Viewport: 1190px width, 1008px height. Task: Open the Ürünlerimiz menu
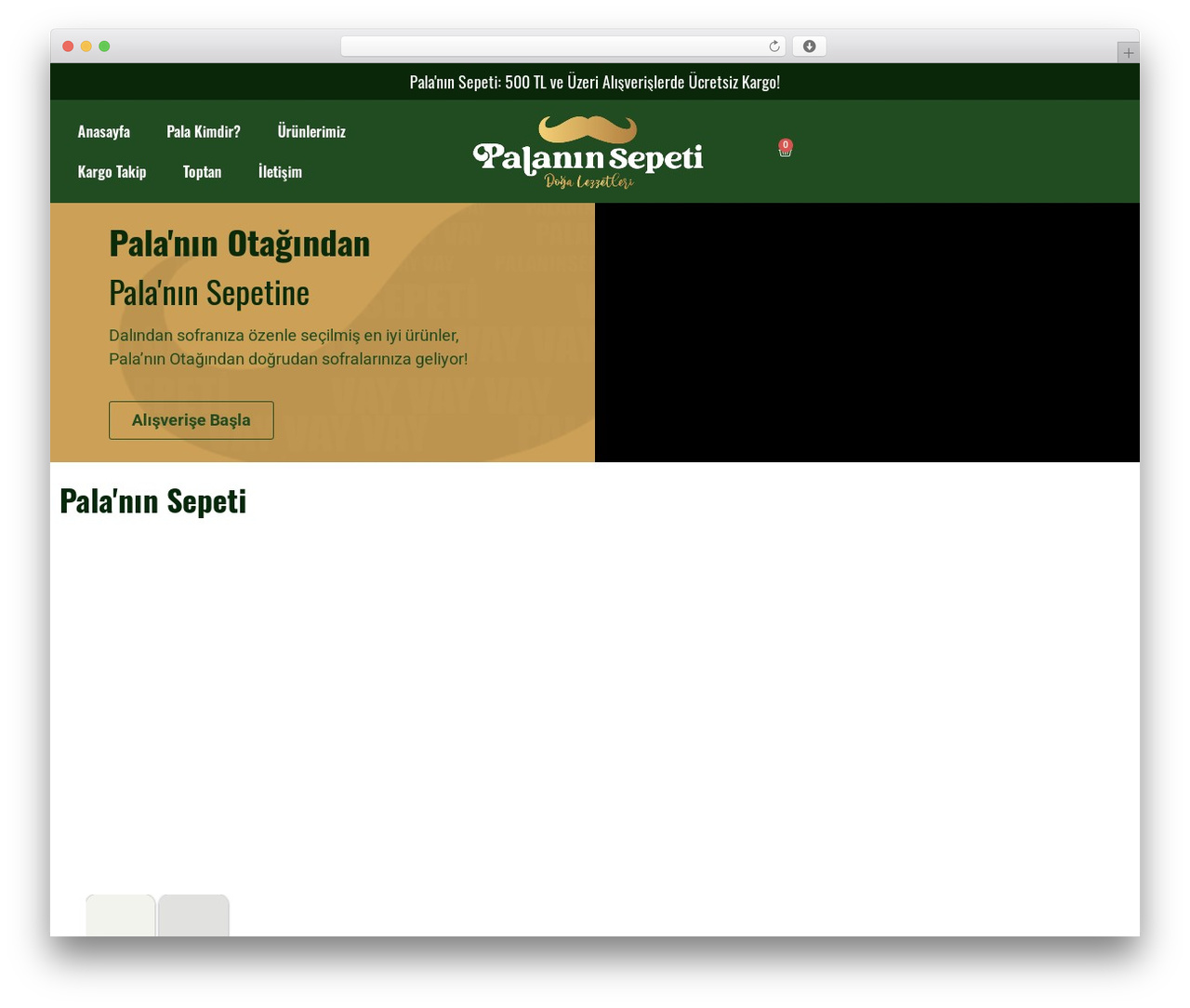coord(311,132)
